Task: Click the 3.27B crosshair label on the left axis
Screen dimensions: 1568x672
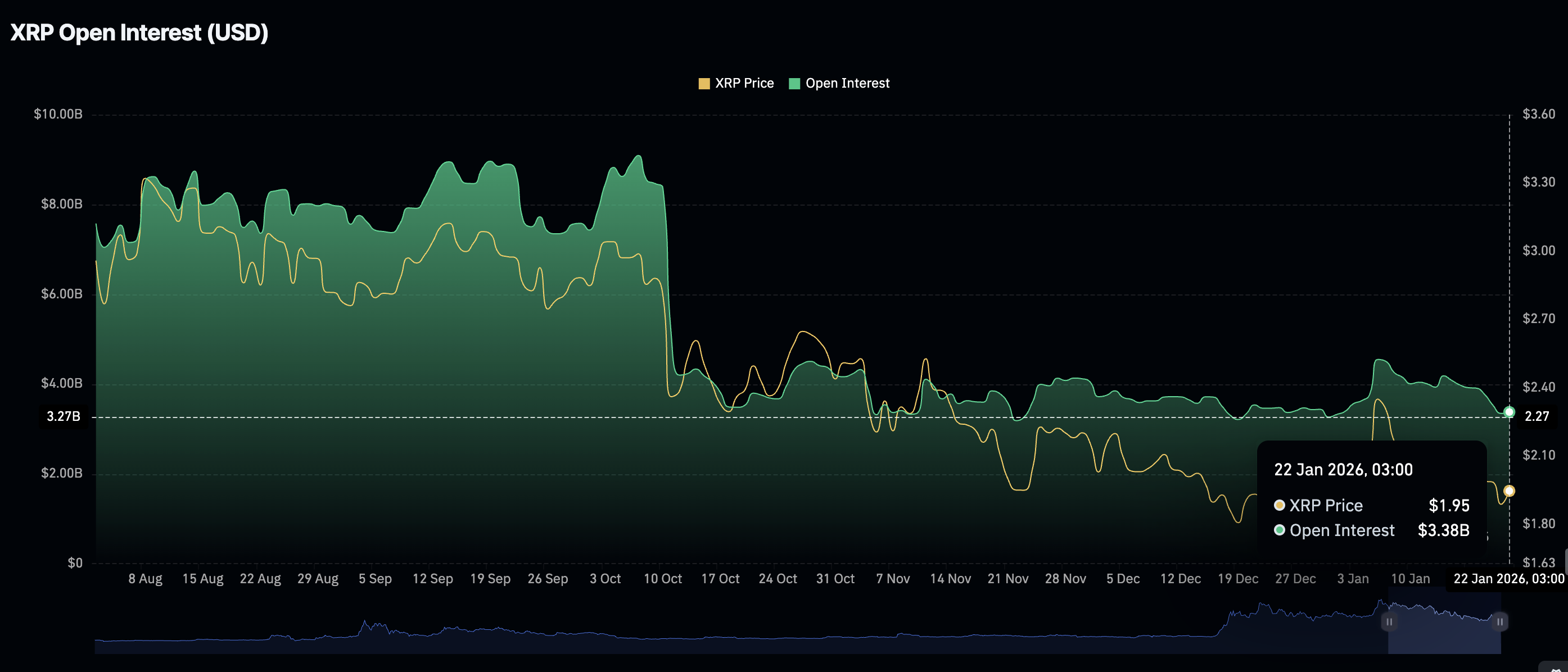Action: 64,416
